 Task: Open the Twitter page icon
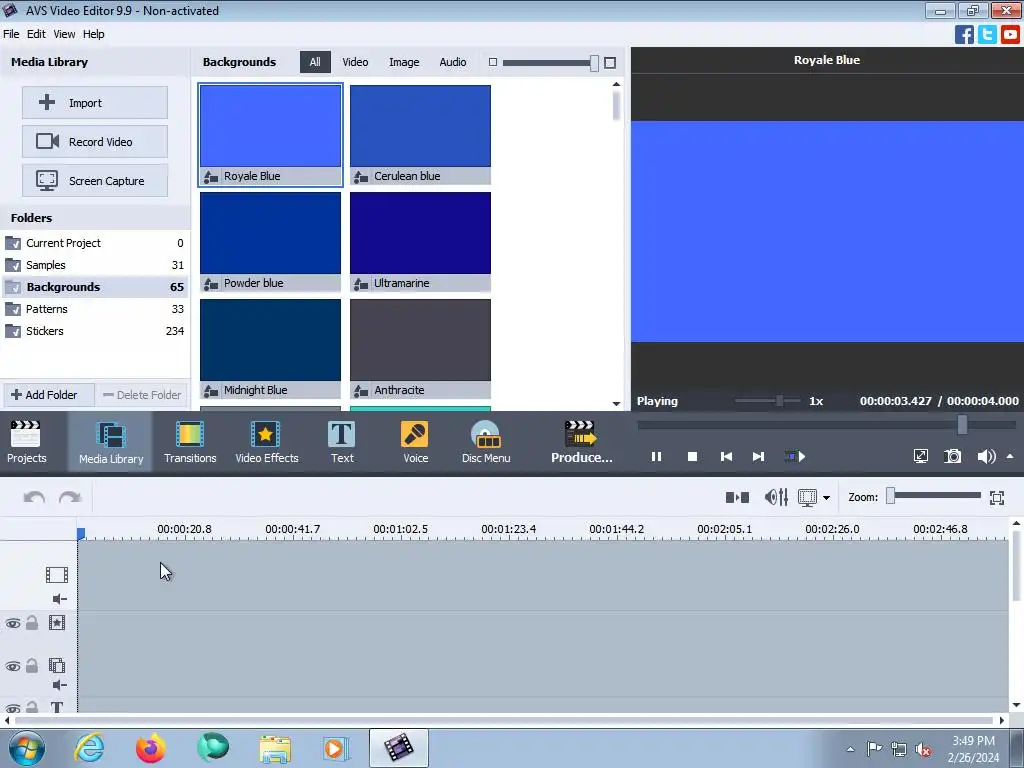coord(987,35)
